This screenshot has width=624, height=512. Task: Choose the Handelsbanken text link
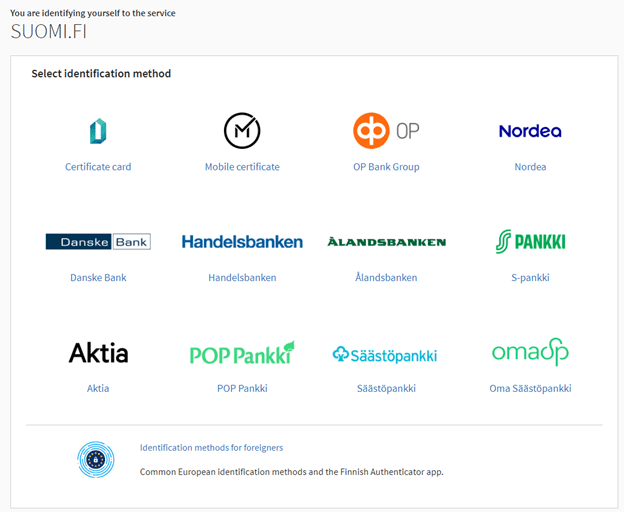(242, 277)
